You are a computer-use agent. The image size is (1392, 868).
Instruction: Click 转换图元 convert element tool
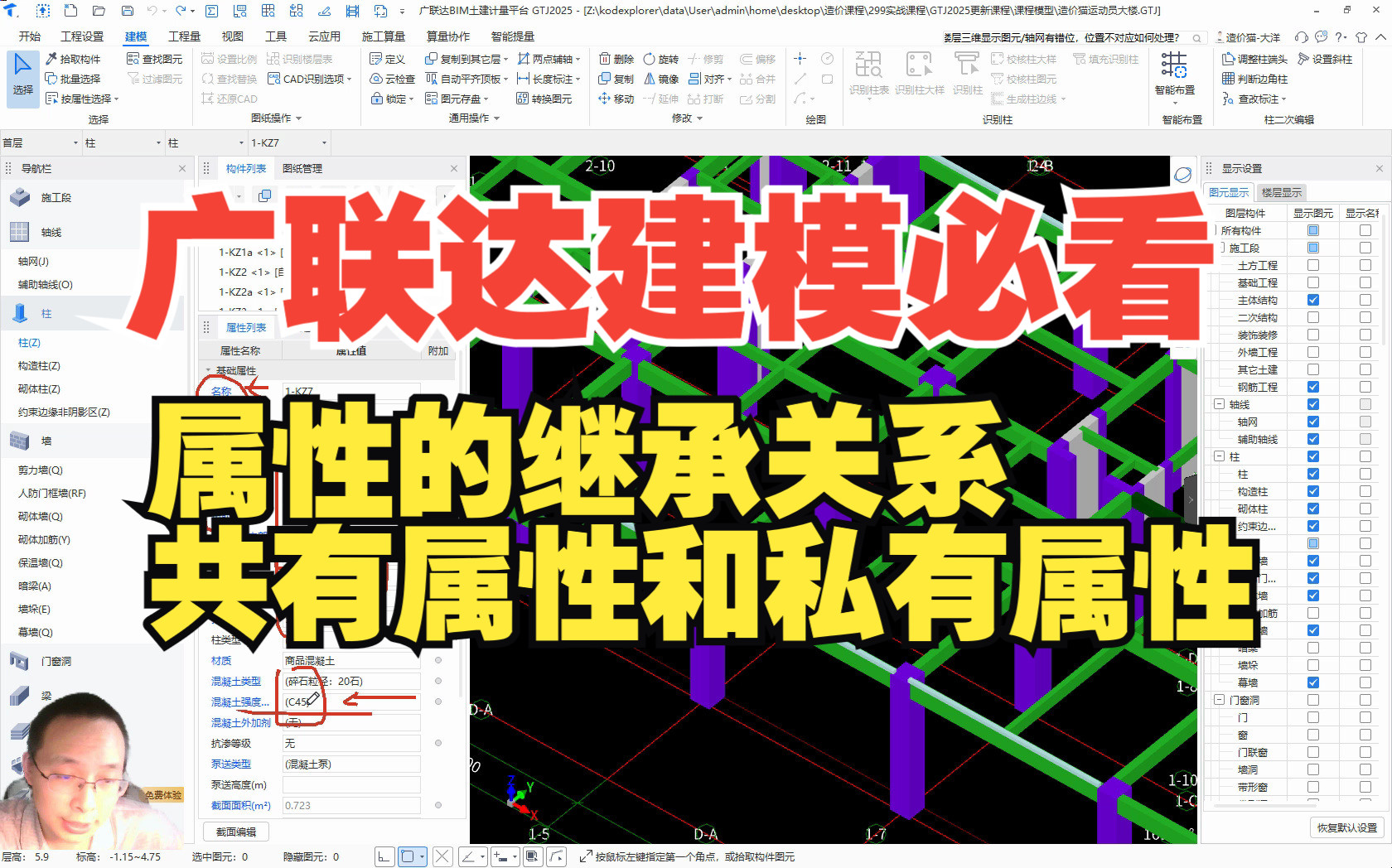coord(544,99)
